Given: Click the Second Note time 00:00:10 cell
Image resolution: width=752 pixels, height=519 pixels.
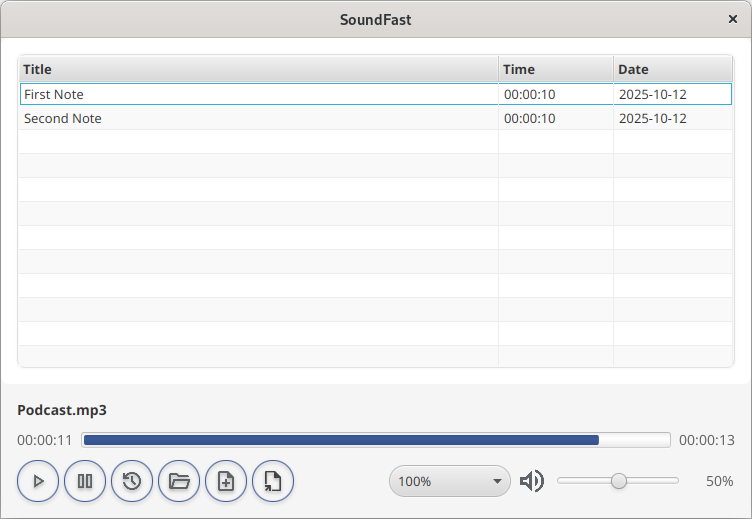Looking at the screenshot, I should tap(555, 118).
